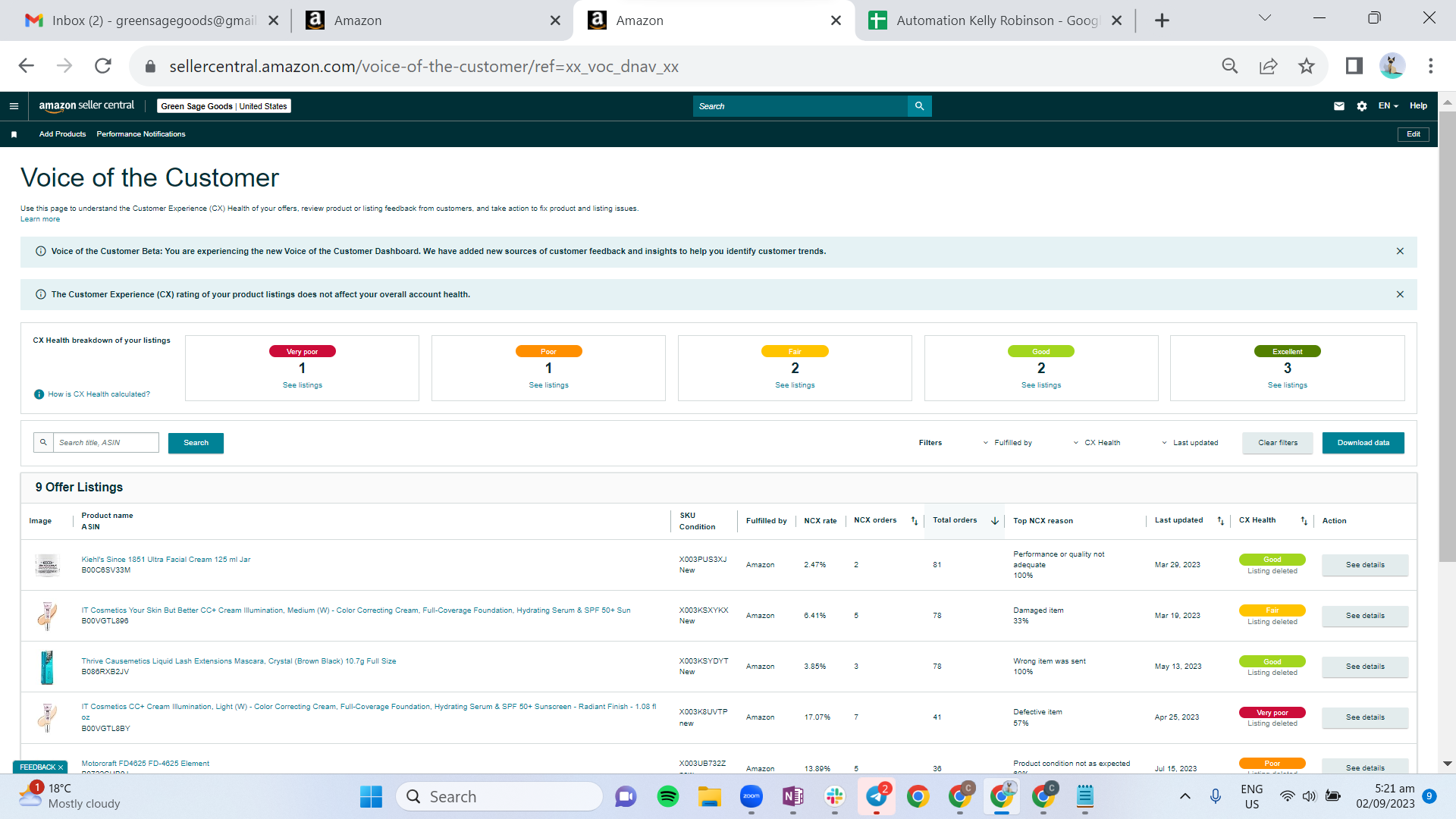1456x819 pixels.
Task: Expand the CX Health filter
Action: point(1097,443)
